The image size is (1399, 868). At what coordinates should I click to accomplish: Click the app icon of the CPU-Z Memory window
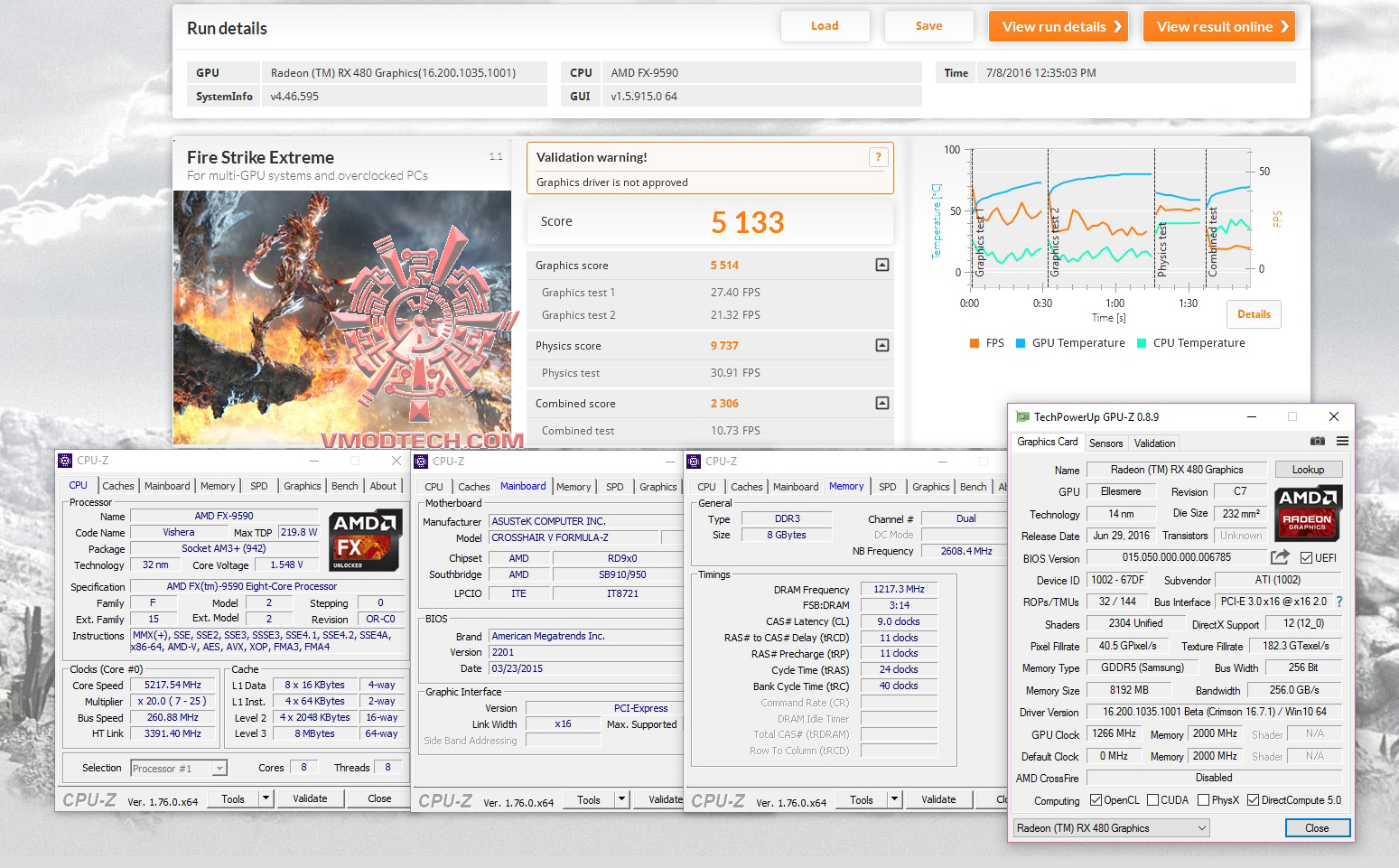point(694,462)
